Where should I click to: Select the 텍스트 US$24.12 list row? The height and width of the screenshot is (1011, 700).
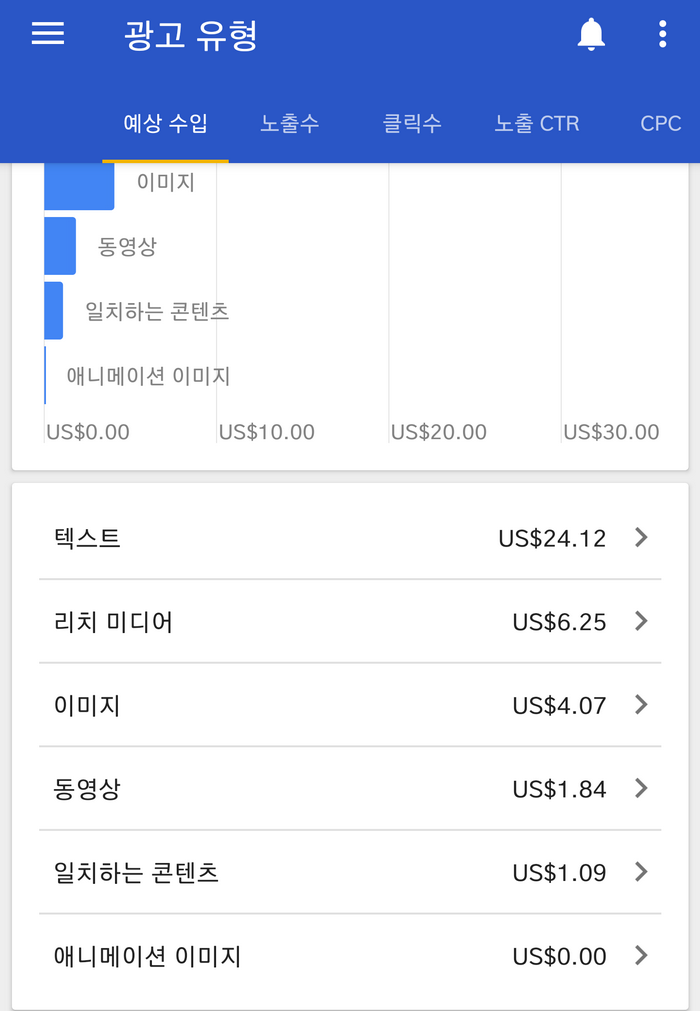point(350,538)
